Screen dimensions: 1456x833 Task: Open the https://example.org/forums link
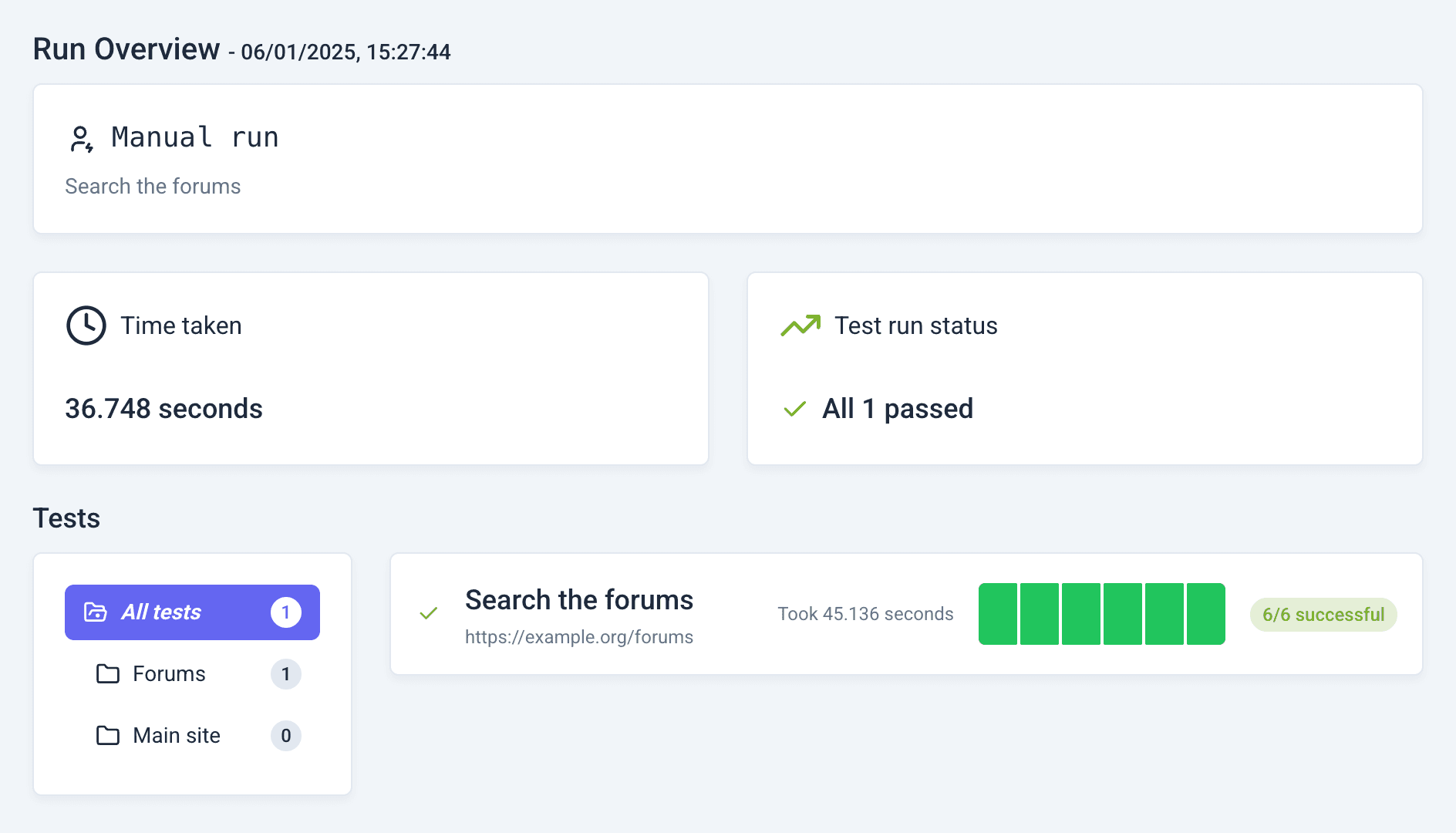coord(579,637)
